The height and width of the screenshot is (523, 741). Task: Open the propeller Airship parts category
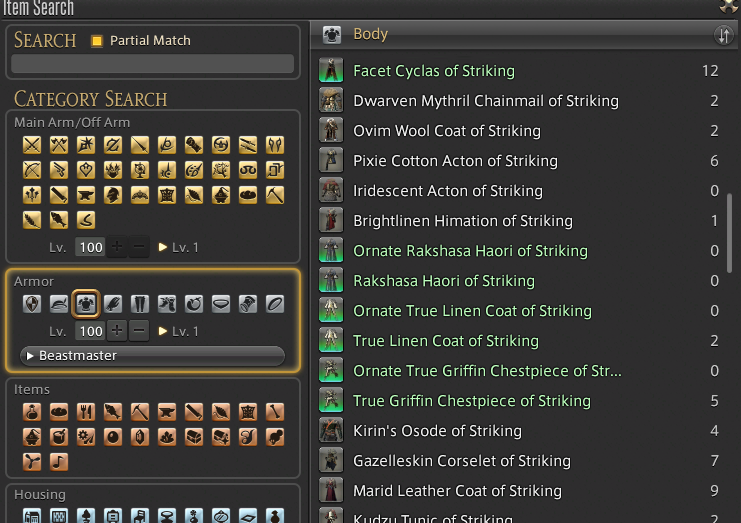click(32, 462)
